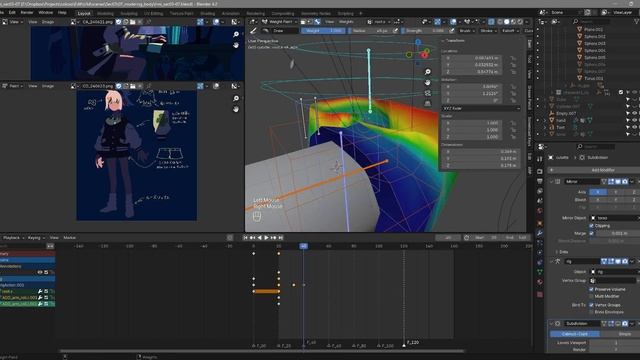The image size is (640, 360).
Task: Switch perspective/orthographic via viewport grid icon
Action: 427,104
